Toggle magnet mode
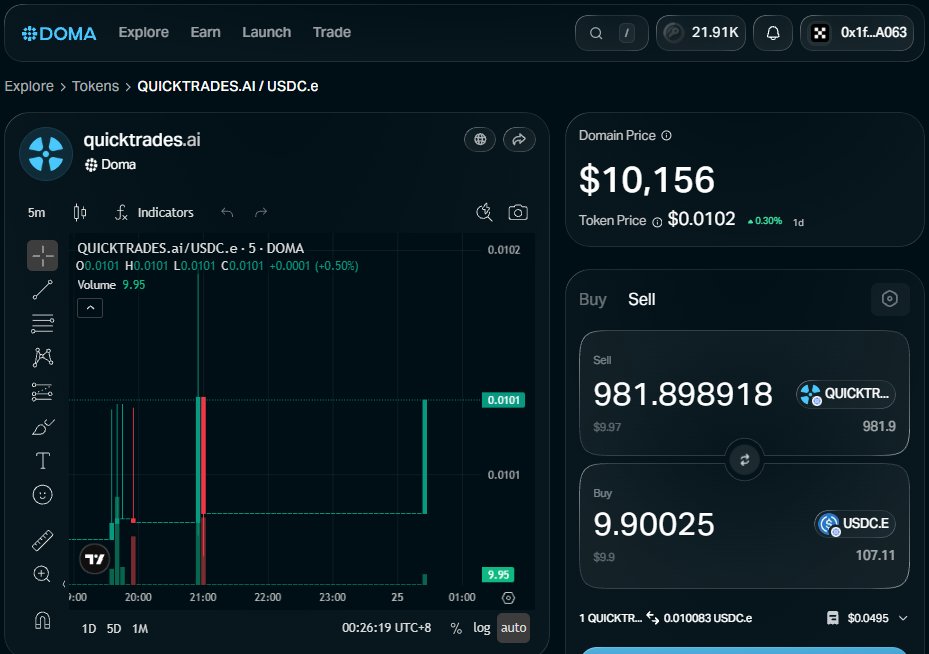Image resolution: width=929 pixels, height=654 pixels. (x=43, y=620)
